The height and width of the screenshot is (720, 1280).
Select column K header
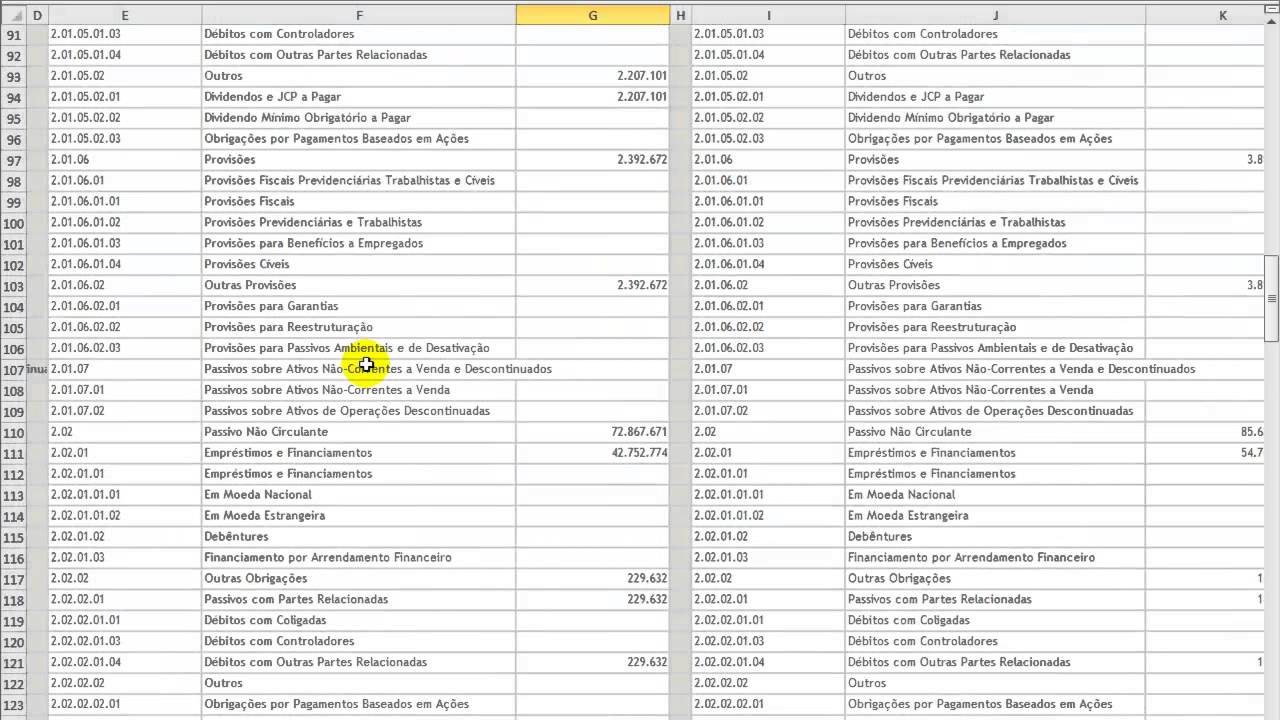tap(1222, 15)
